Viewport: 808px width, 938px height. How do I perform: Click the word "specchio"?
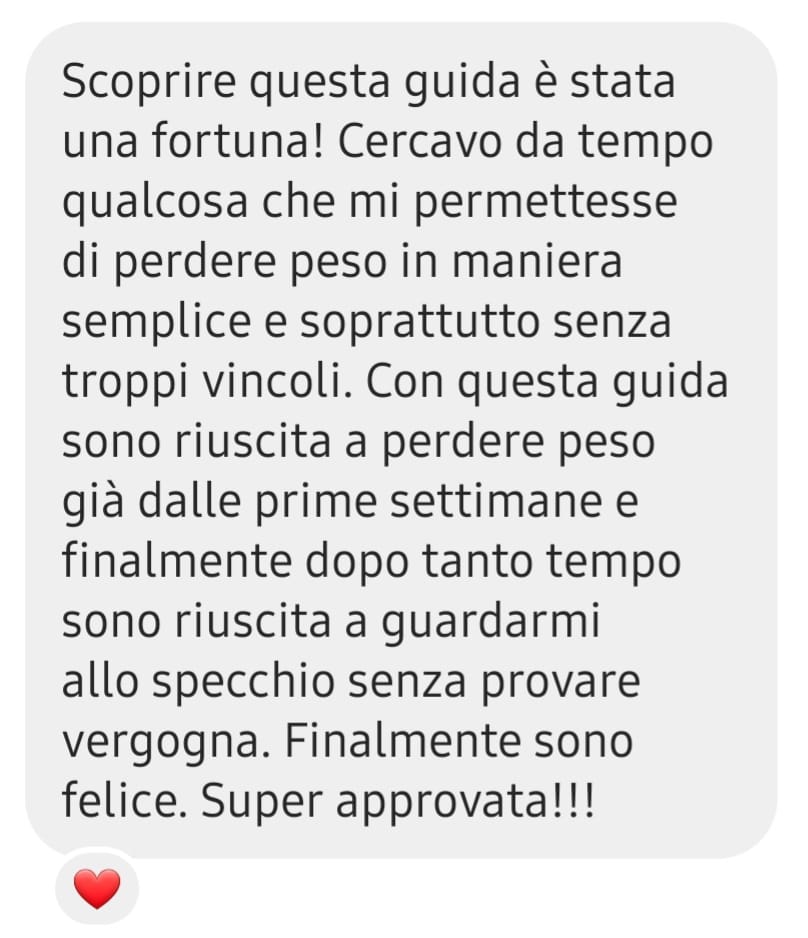[243, 681]
